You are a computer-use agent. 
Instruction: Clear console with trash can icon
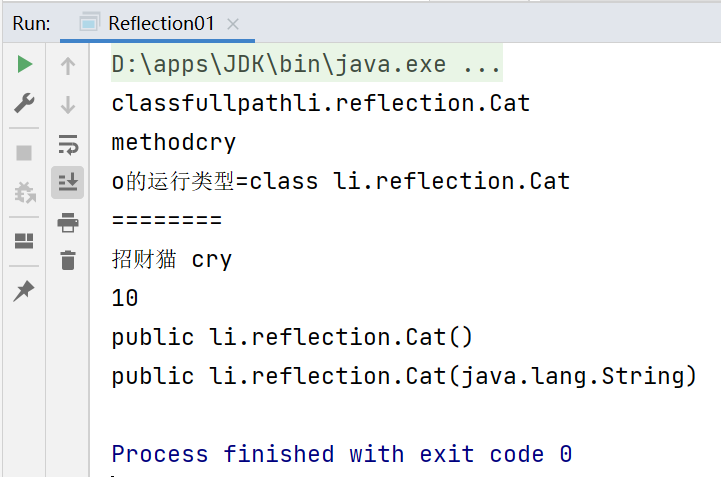[x=68, y=260]
